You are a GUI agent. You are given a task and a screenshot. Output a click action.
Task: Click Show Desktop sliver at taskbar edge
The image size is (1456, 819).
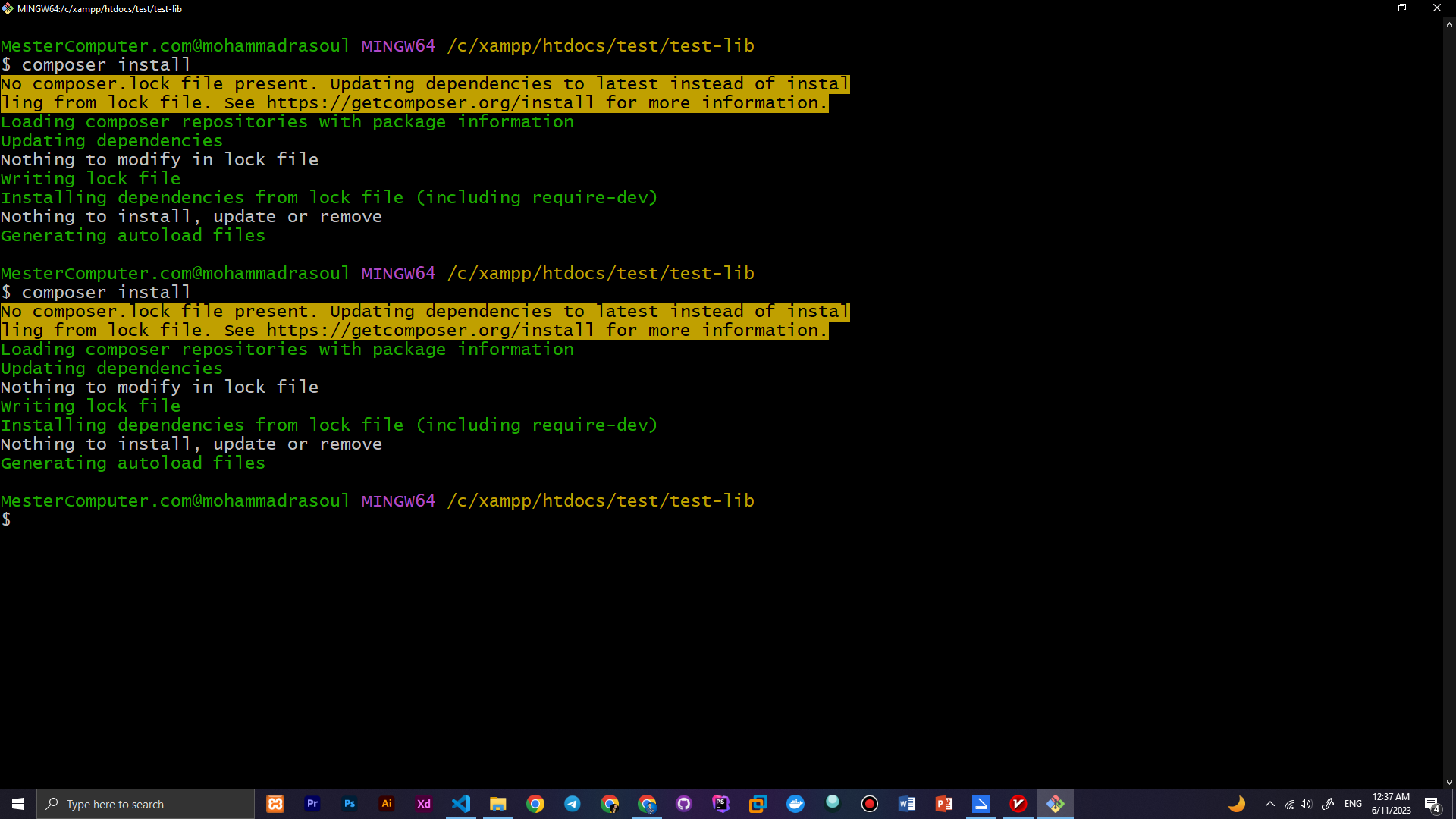(x=1454, y=804)
